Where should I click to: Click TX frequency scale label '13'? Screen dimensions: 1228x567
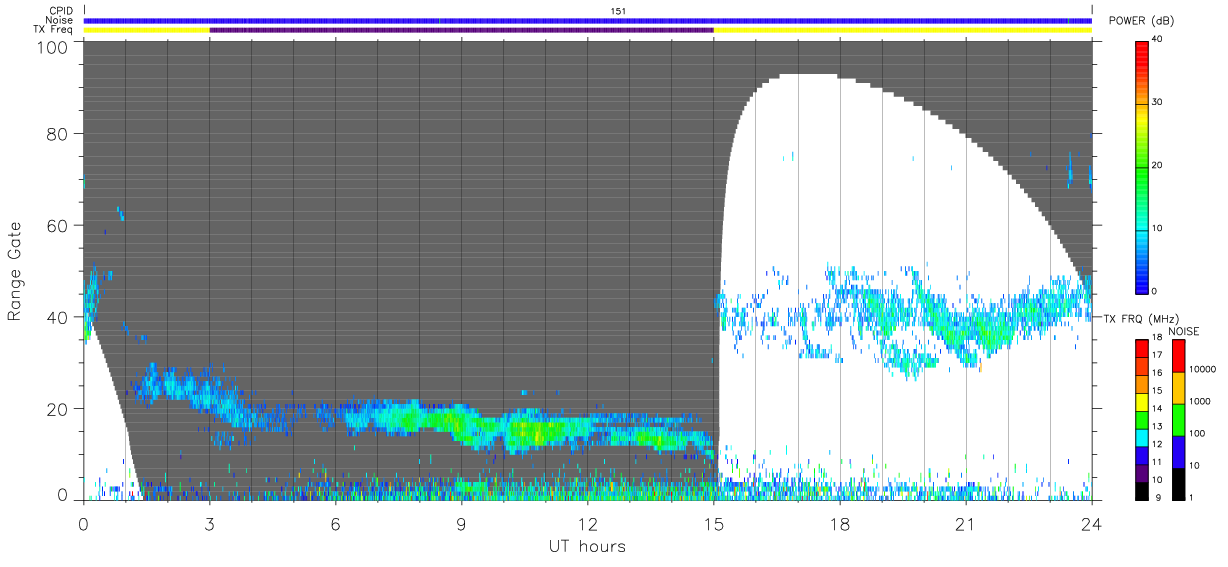[x=1158, y=427]
